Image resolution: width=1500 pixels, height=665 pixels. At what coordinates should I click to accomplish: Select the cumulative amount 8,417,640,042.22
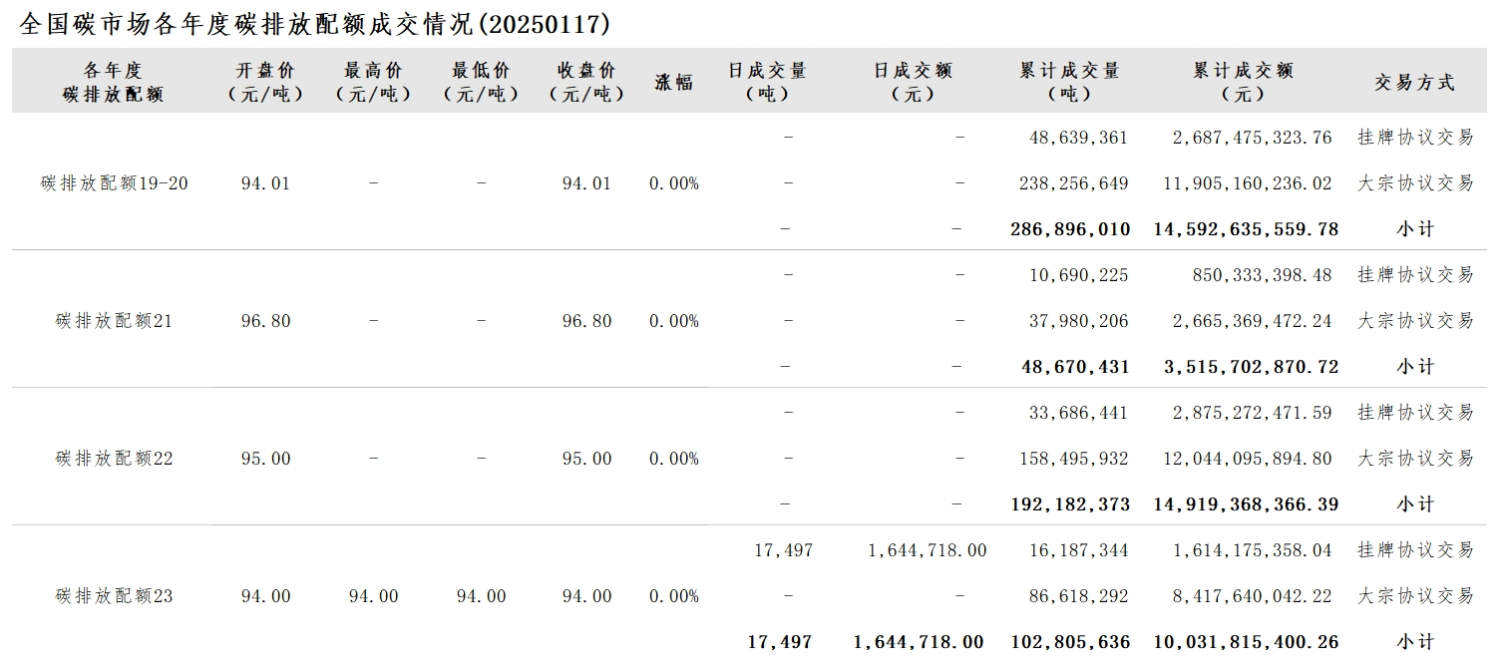pos(1252,596)
